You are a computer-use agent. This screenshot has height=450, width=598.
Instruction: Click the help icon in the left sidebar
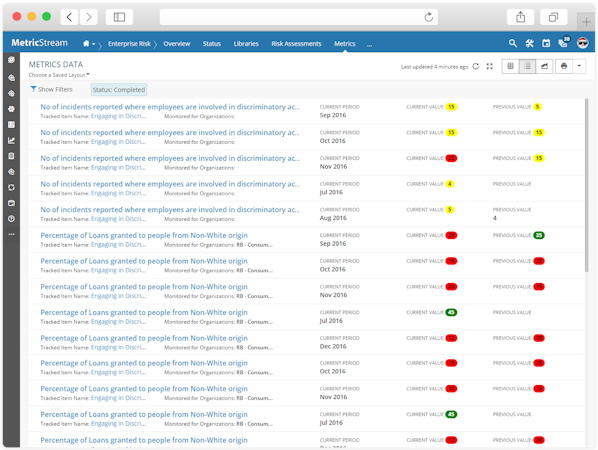point(11,219)
